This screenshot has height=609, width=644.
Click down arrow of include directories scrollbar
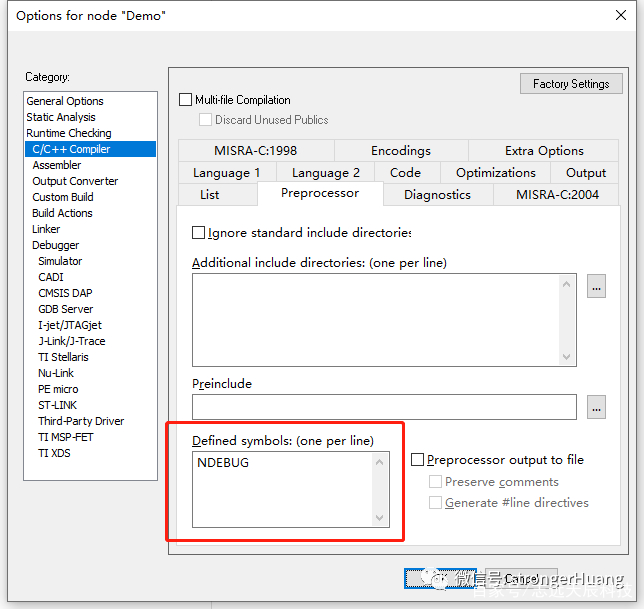pos(566,356)
